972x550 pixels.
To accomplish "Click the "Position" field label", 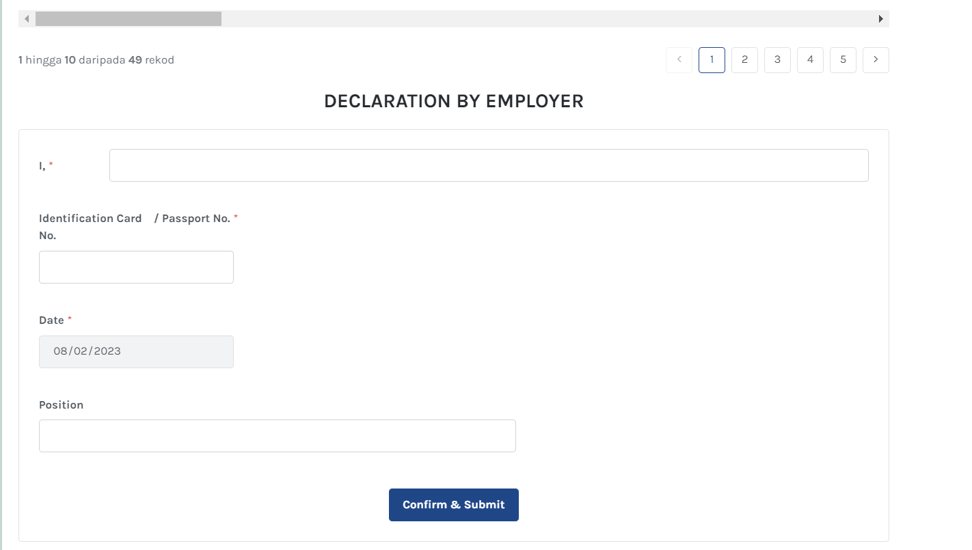I will tap(61, 405).
